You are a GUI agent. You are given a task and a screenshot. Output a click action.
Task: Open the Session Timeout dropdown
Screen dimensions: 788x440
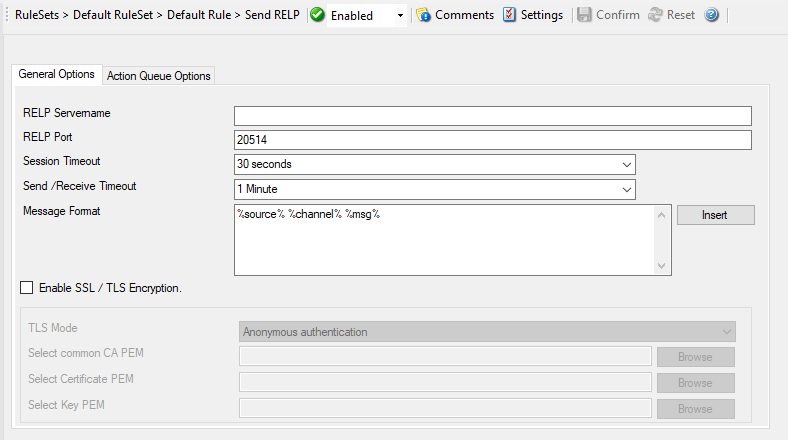pos(435,164)
